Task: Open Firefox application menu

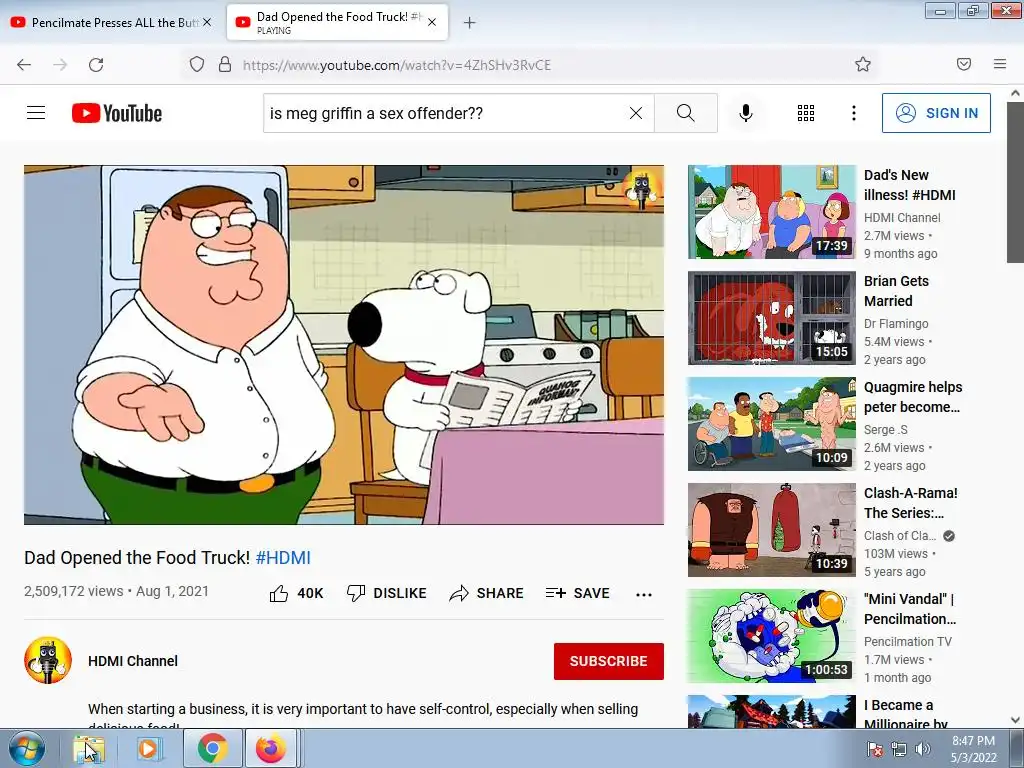Action: click(x=1000, y=64)
